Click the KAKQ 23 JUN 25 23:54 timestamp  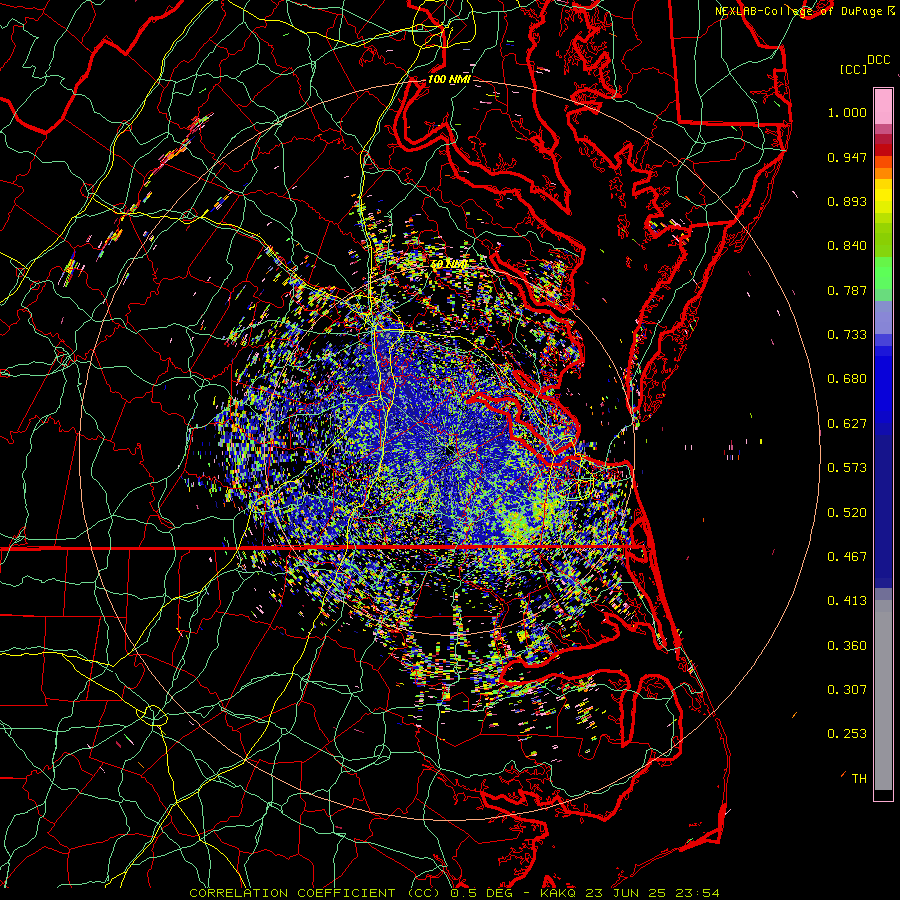click(629, 893)
